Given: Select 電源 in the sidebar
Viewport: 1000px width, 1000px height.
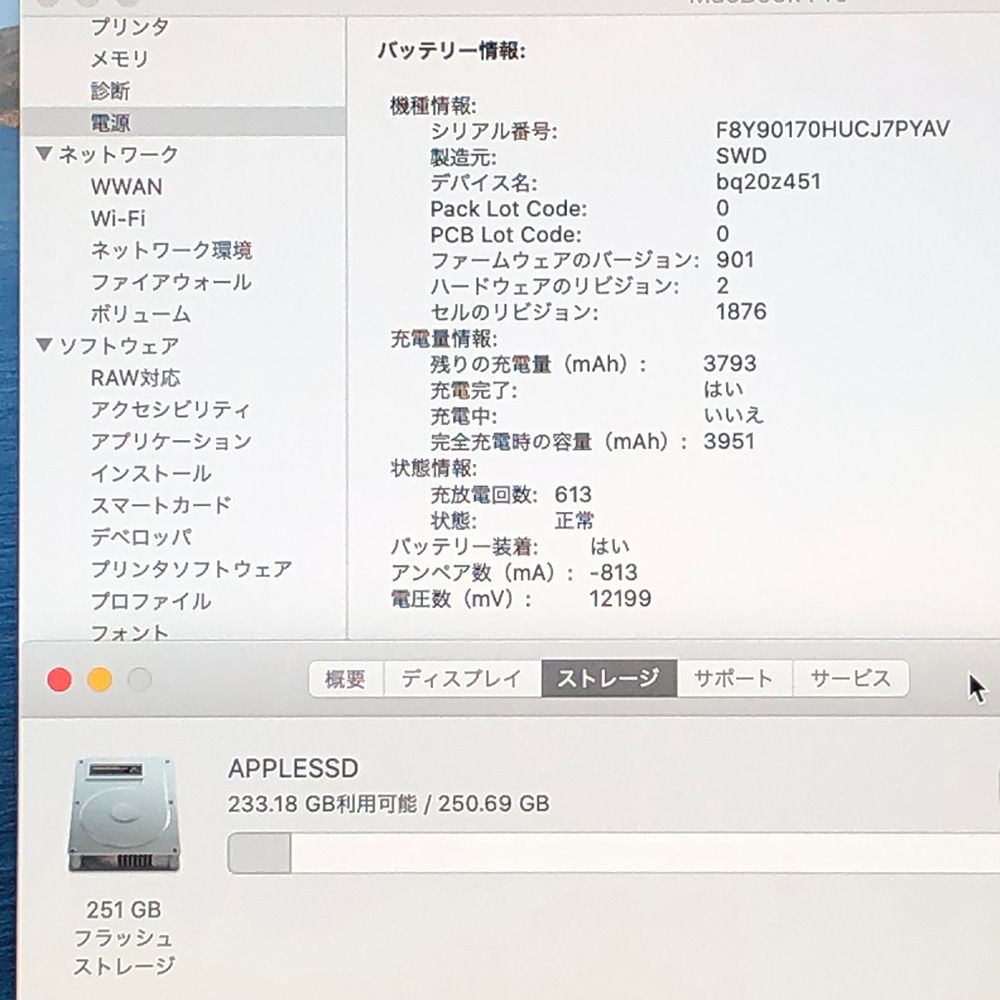Looking at the screenshot, I should (110, 122).
